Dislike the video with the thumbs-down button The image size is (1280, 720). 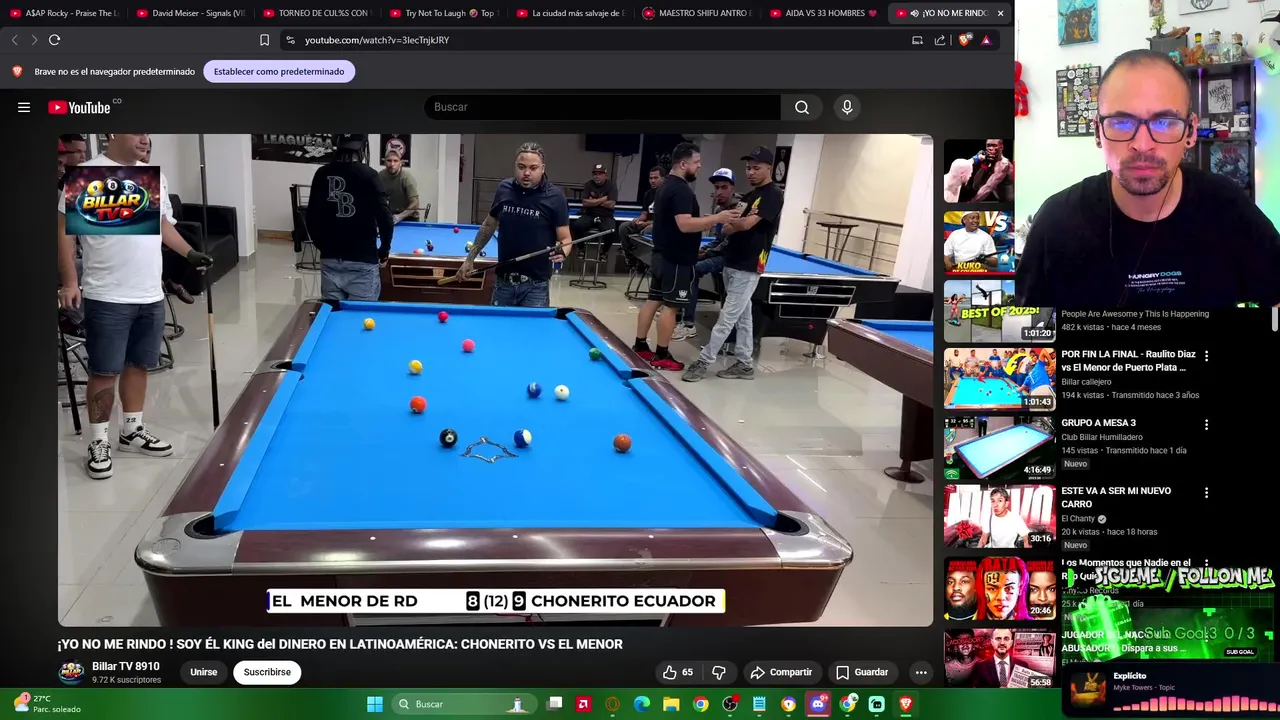tap(718, 672)
